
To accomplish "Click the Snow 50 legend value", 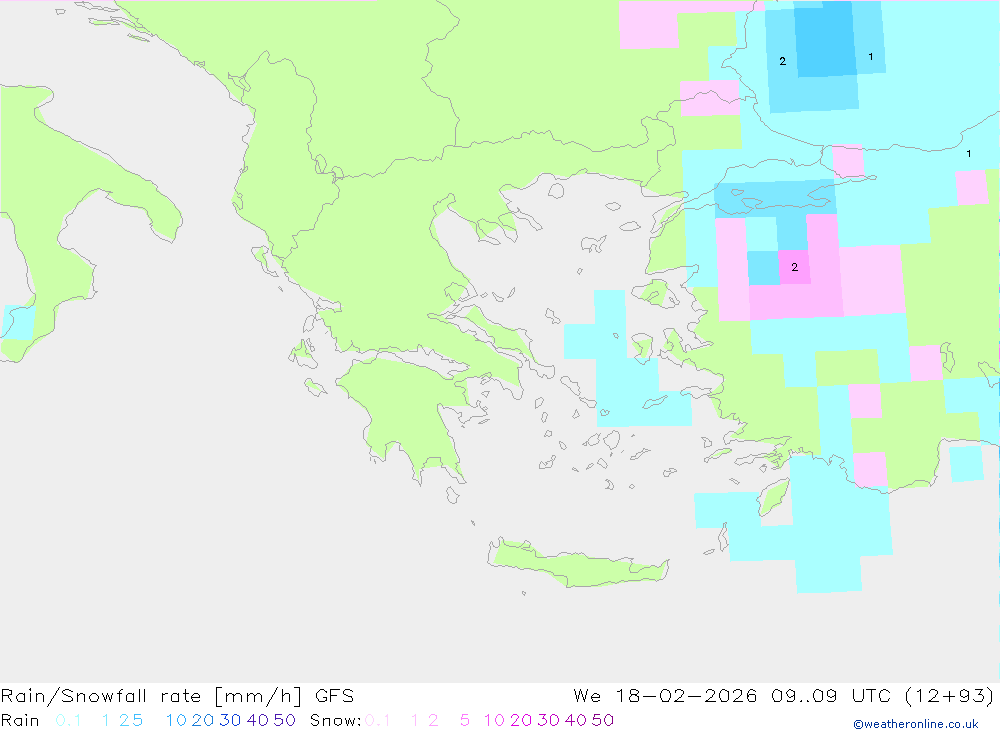I will click(603, 720).
